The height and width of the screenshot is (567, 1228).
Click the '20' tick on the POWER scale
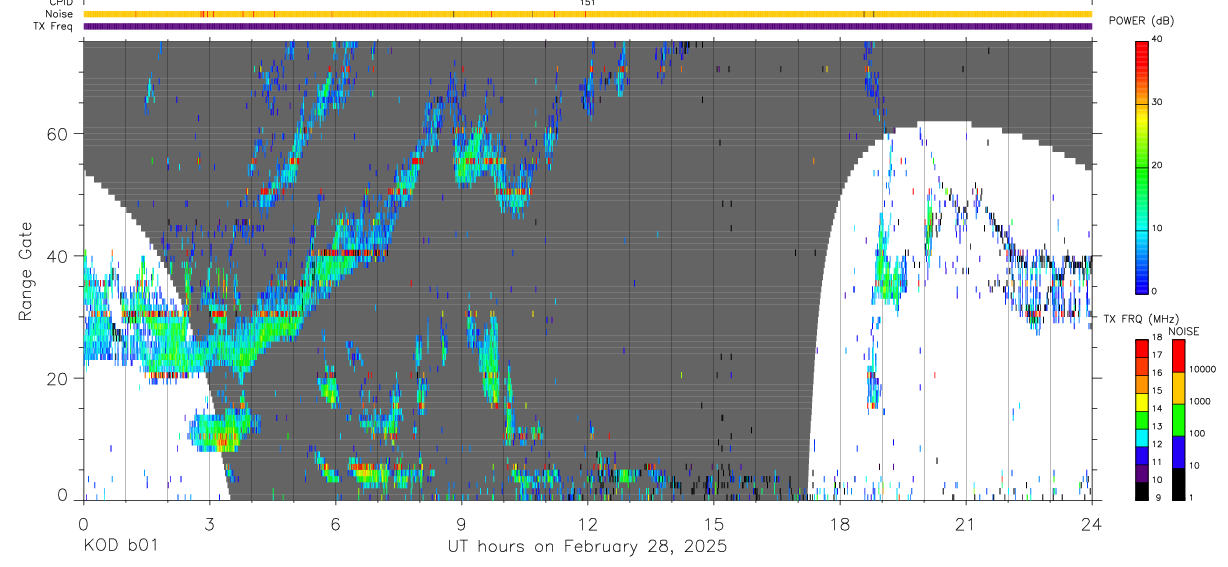(1158, 165)
